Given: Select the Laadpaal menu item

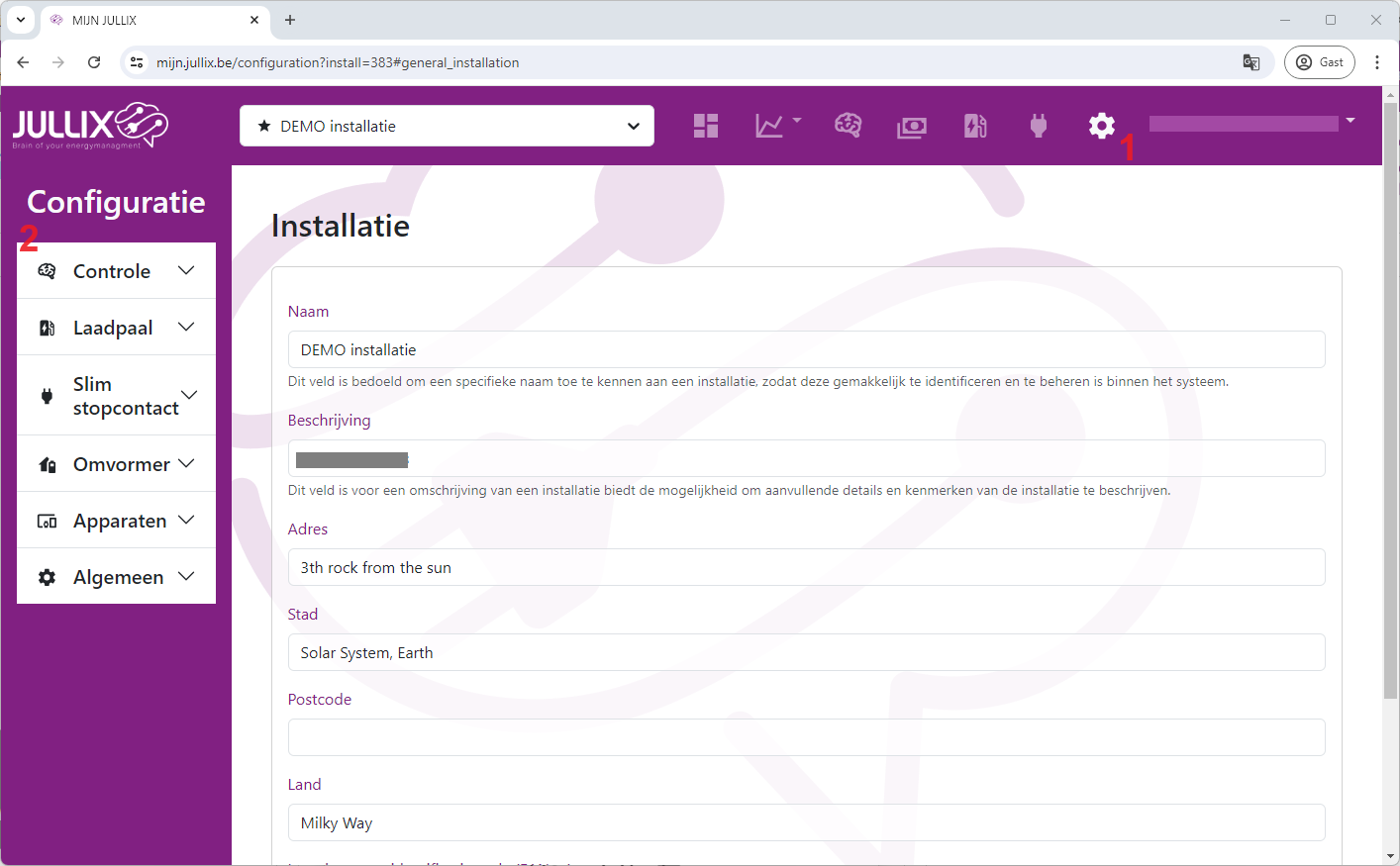Looking at the screenshot, I should click(116, 328).
